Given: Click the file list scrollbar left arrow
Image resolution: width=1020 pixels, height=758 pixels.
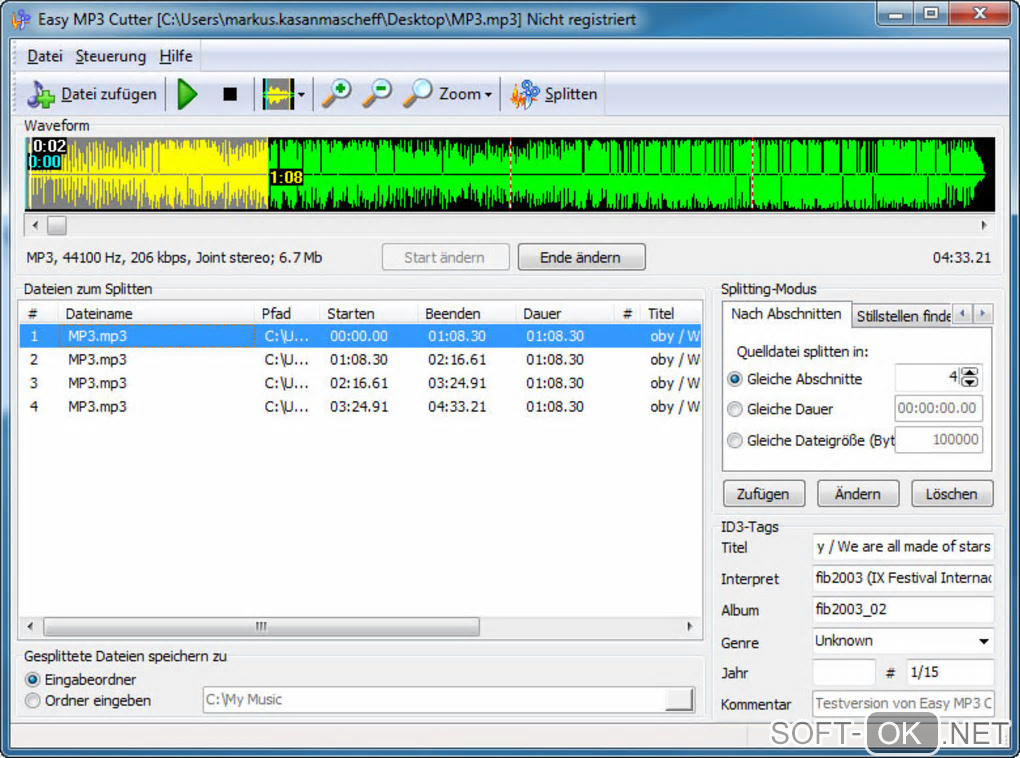Looking at the screenshot, I should pos(30,627).
